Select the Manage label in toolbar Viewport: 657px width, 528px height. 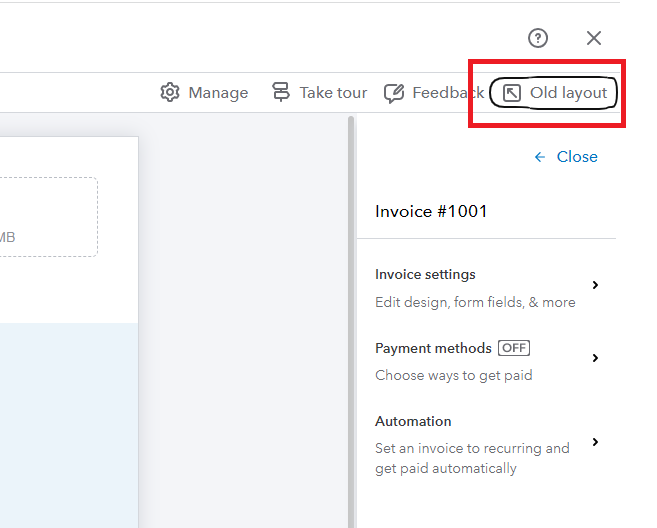(218, 93)
